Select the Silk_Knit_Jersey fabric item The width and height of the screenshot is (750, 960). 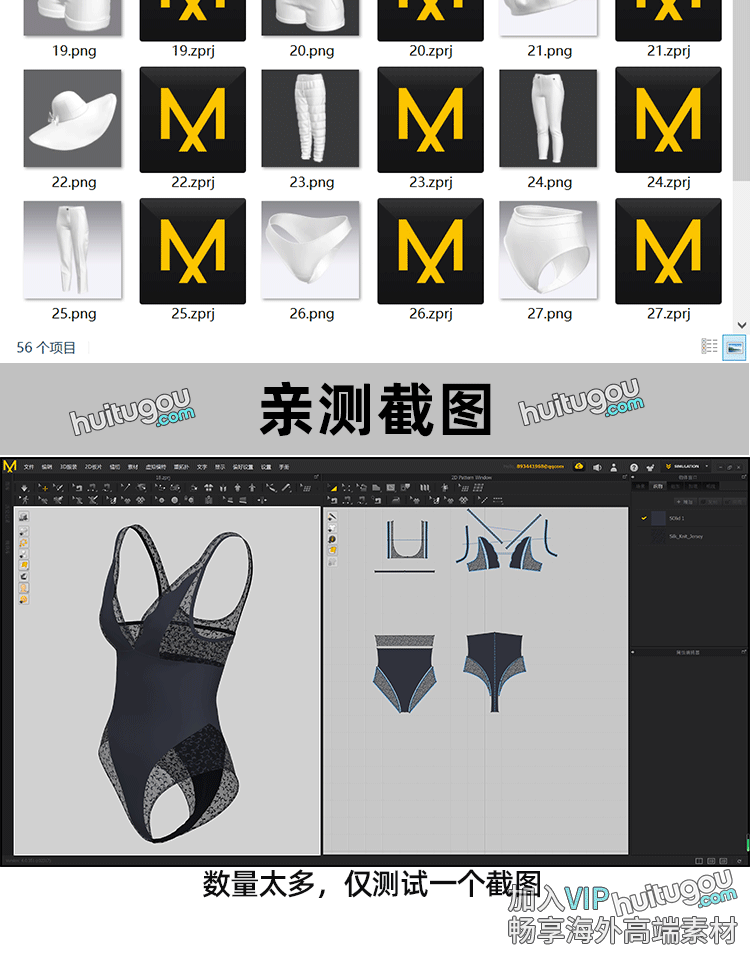[x=688, y=537]
